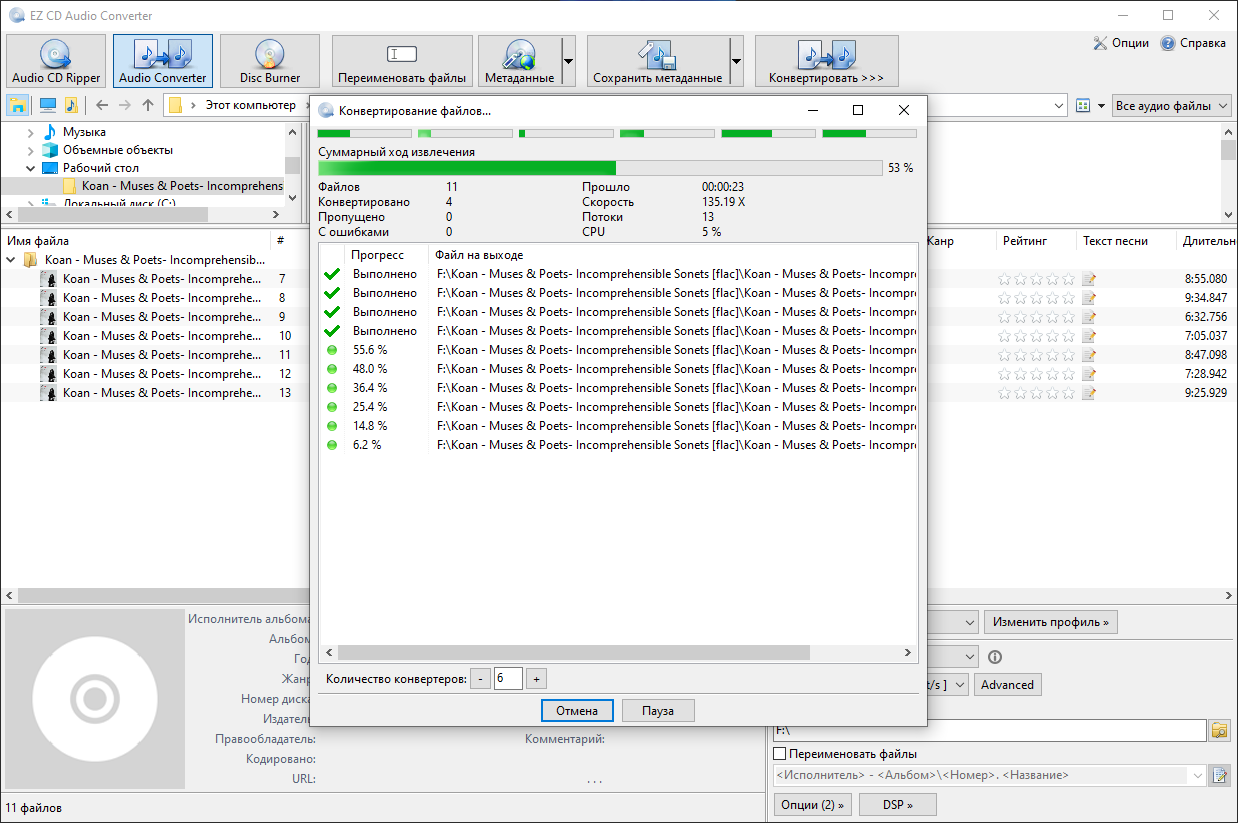This screenshot has height=823, width=1238.
Task: Open lyrics editor for first track
Action: click(1089, 279)
